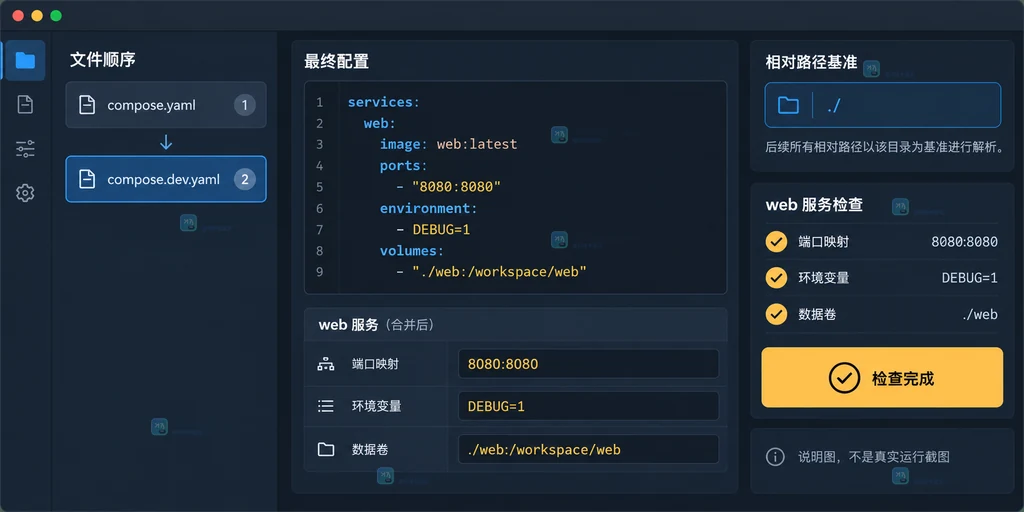1024x512 pixels.
Task: Click code line "ports:"
Action: (404, 166)
